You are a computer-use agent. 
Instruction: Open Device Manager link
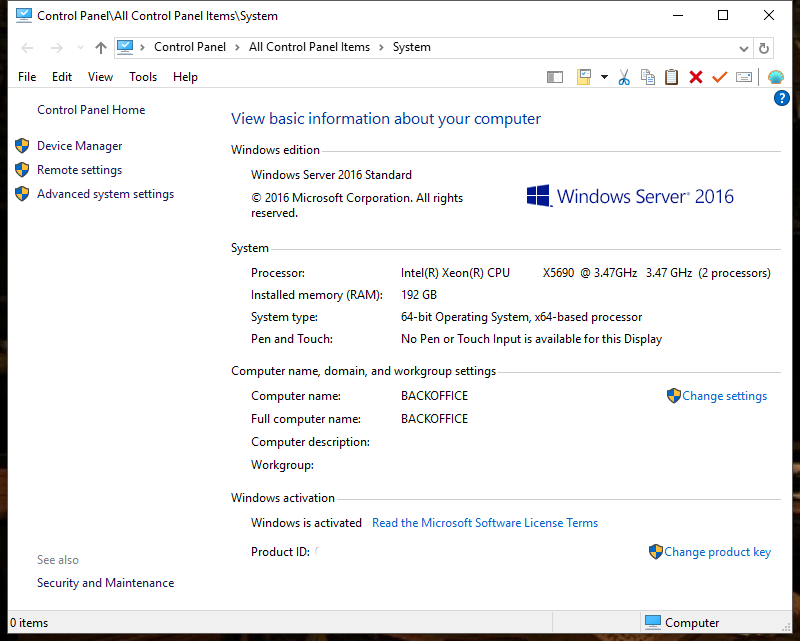click(x=80, y=146)
